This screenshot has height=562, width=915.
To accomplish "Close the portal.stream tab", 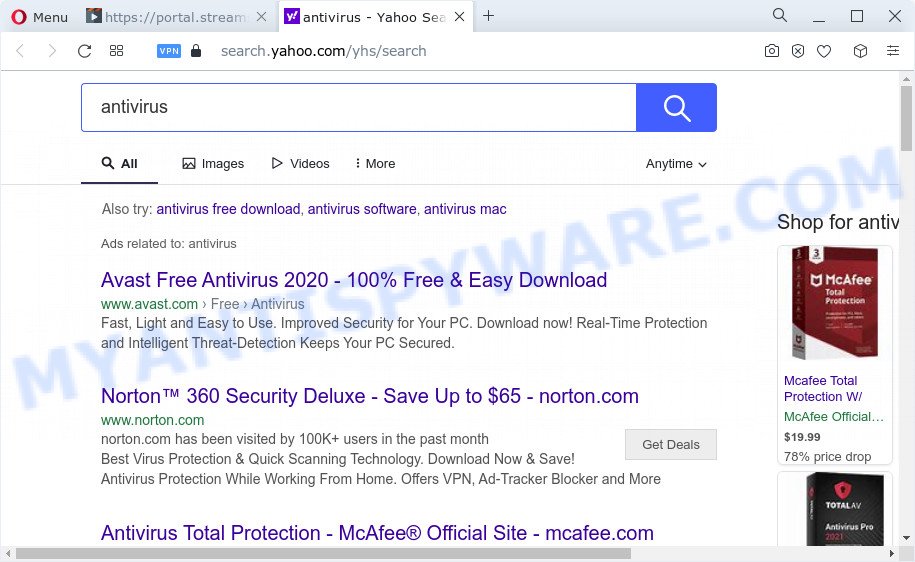I will point(262,17).
